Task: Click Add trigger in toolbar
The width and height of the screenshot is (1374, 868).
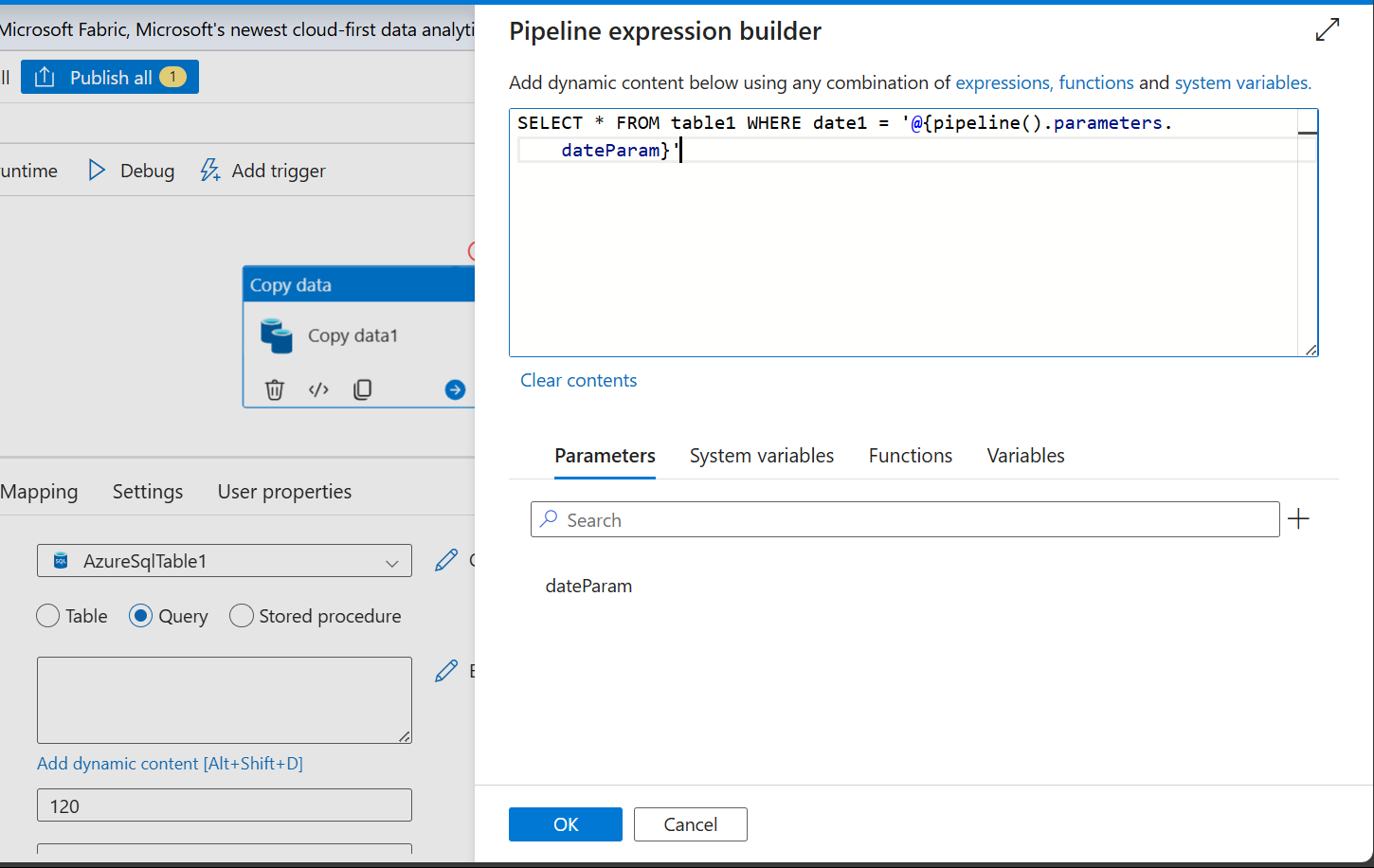Action: 263,171
